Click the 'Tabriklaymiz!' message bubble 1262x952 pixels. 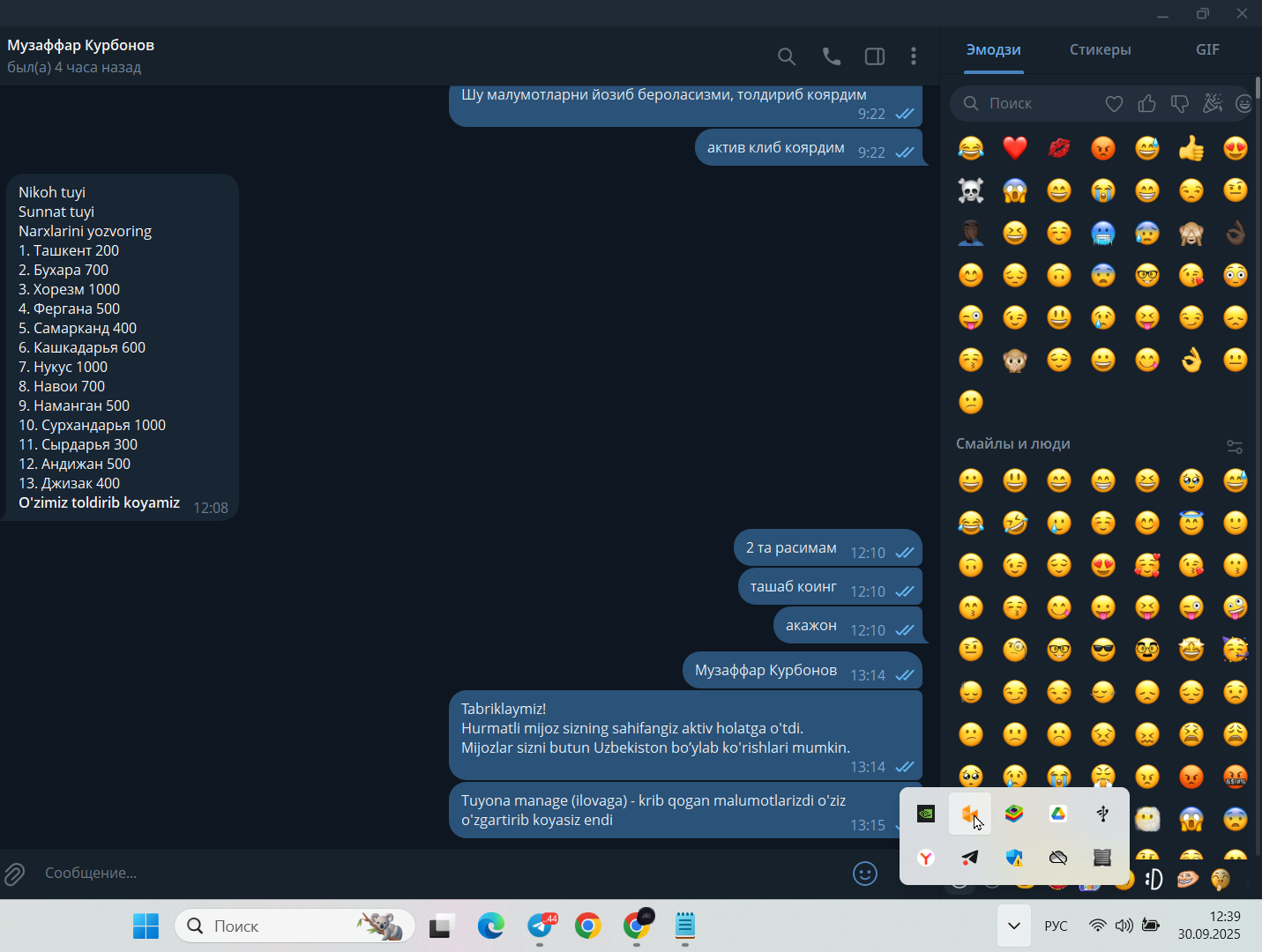pos(685,735)
